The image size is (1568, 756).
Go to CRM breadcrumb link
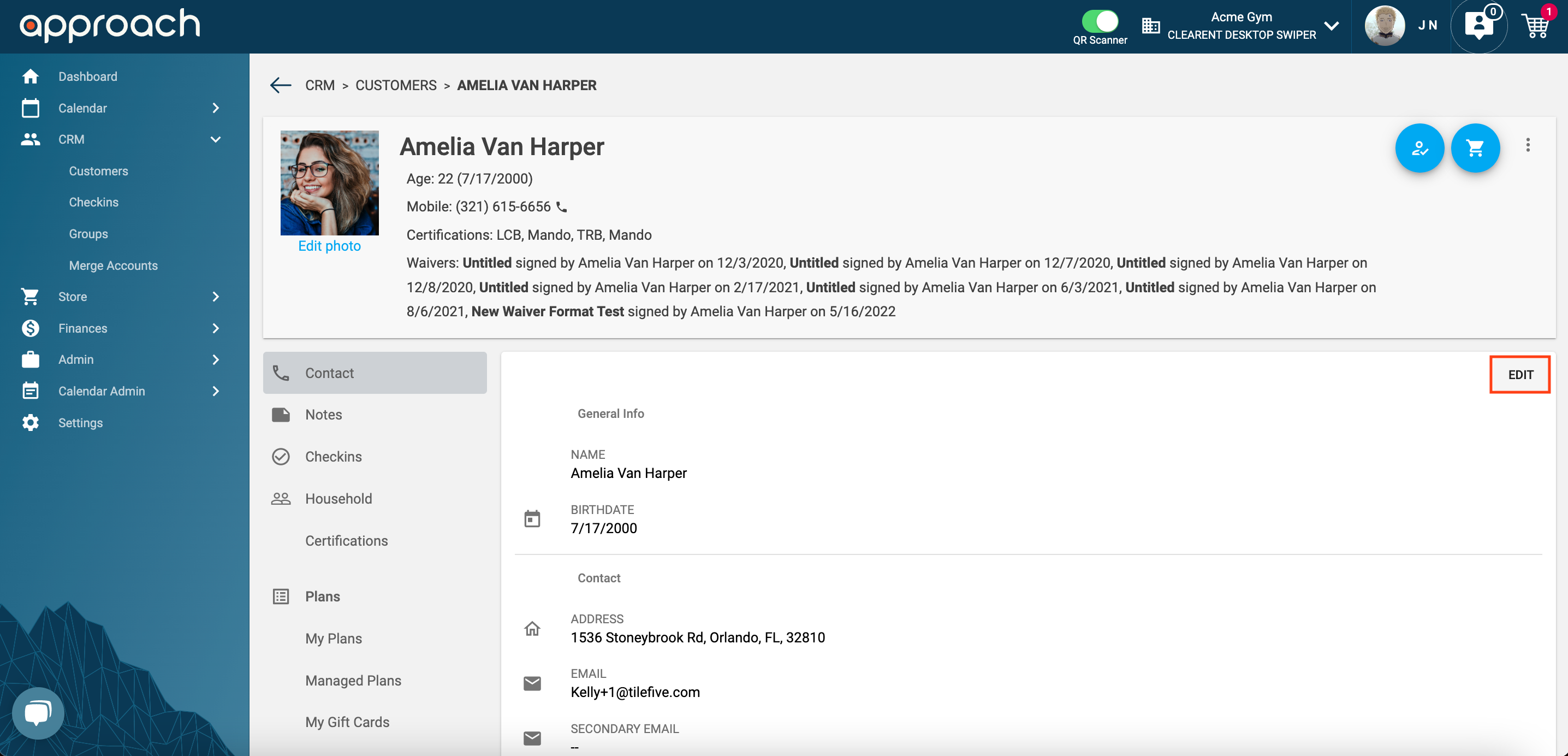(x=320, y=85)
